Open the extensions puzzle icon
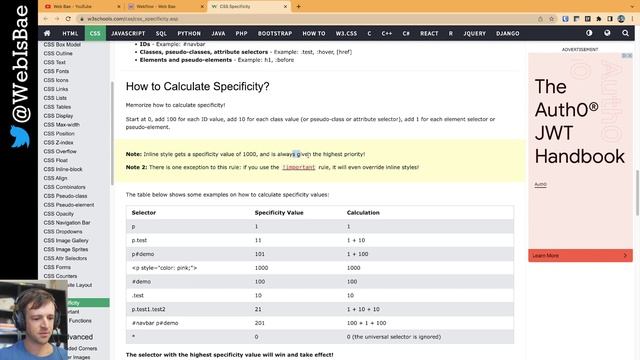The image size is (640, 360). 599,19
